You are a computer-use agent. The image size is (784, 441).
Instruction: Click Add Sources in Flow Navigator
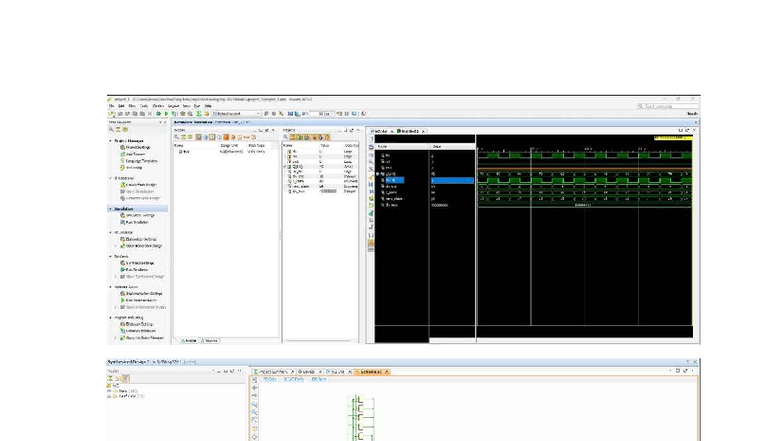pos(133,154)
